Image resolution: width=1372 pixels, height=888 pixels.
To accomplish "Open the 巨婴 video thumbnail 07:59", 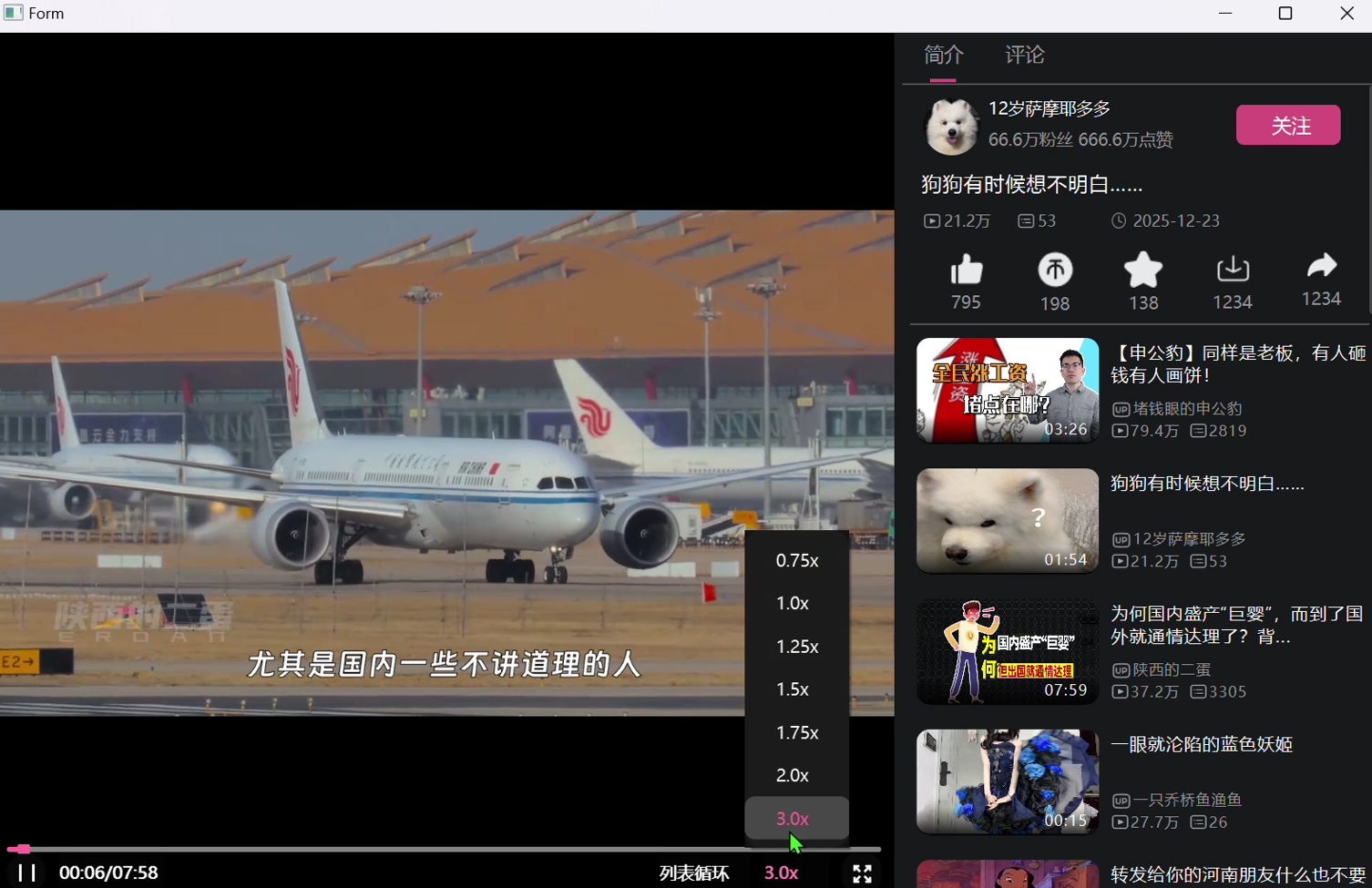I will click(1008, 651).
